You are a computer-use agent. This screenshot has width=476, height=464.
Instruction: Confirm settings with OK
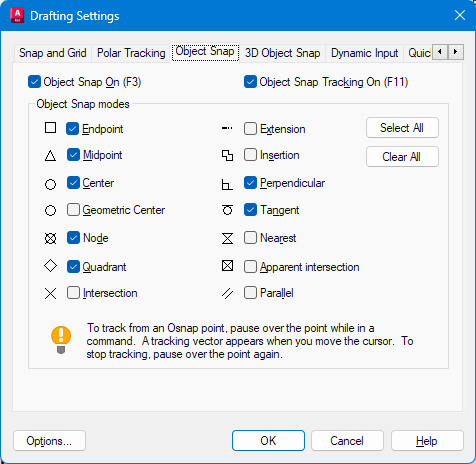tap(268, 441)
